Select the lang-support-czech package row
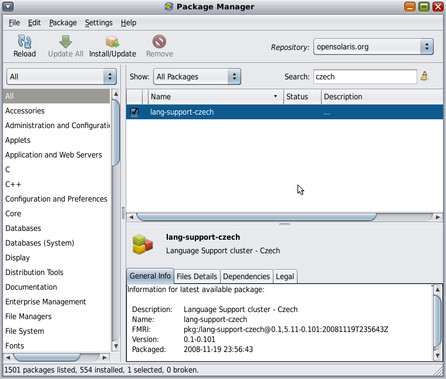 (x=285, y=112)
